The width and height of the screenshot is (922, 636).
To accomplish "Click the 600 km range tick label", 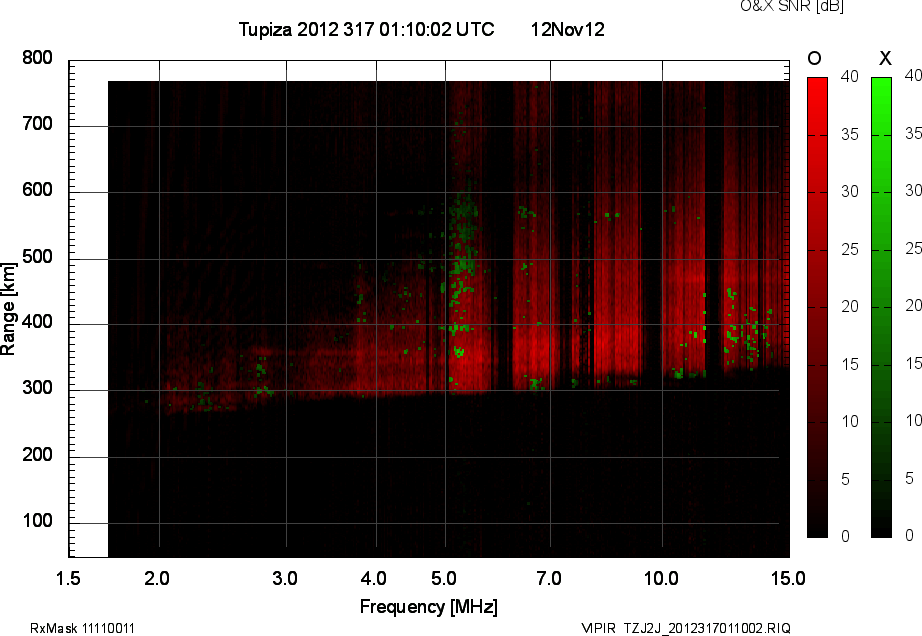I will (37, 190).
